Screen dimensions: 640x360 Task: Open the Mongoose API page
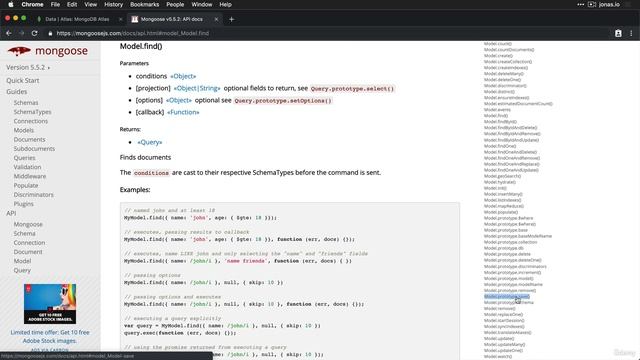[x=28, y=224]
